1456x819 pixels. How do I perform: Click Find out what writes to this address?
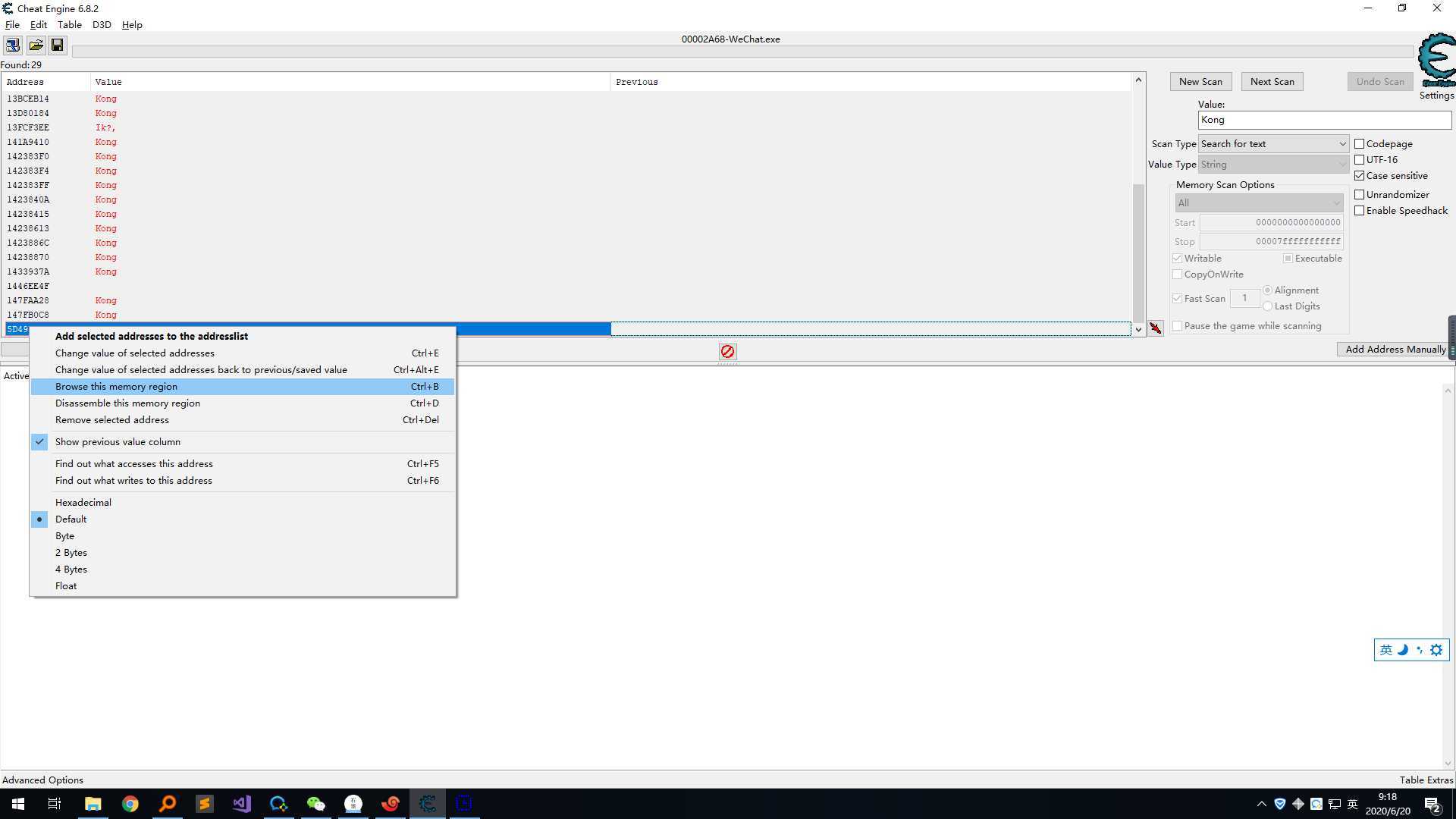point(243,480)
